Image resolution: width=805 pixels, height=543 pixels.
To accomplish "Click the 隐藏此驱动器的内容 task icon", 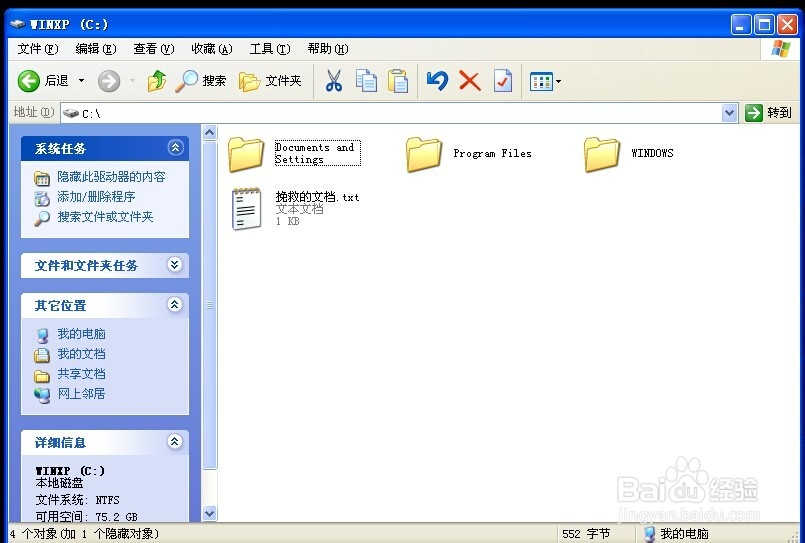I will coord(42,178).
